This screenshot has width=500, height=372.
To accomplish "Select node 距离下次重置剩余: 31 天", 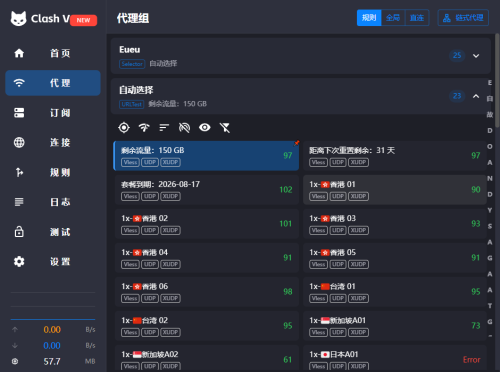I will [395, 156].
